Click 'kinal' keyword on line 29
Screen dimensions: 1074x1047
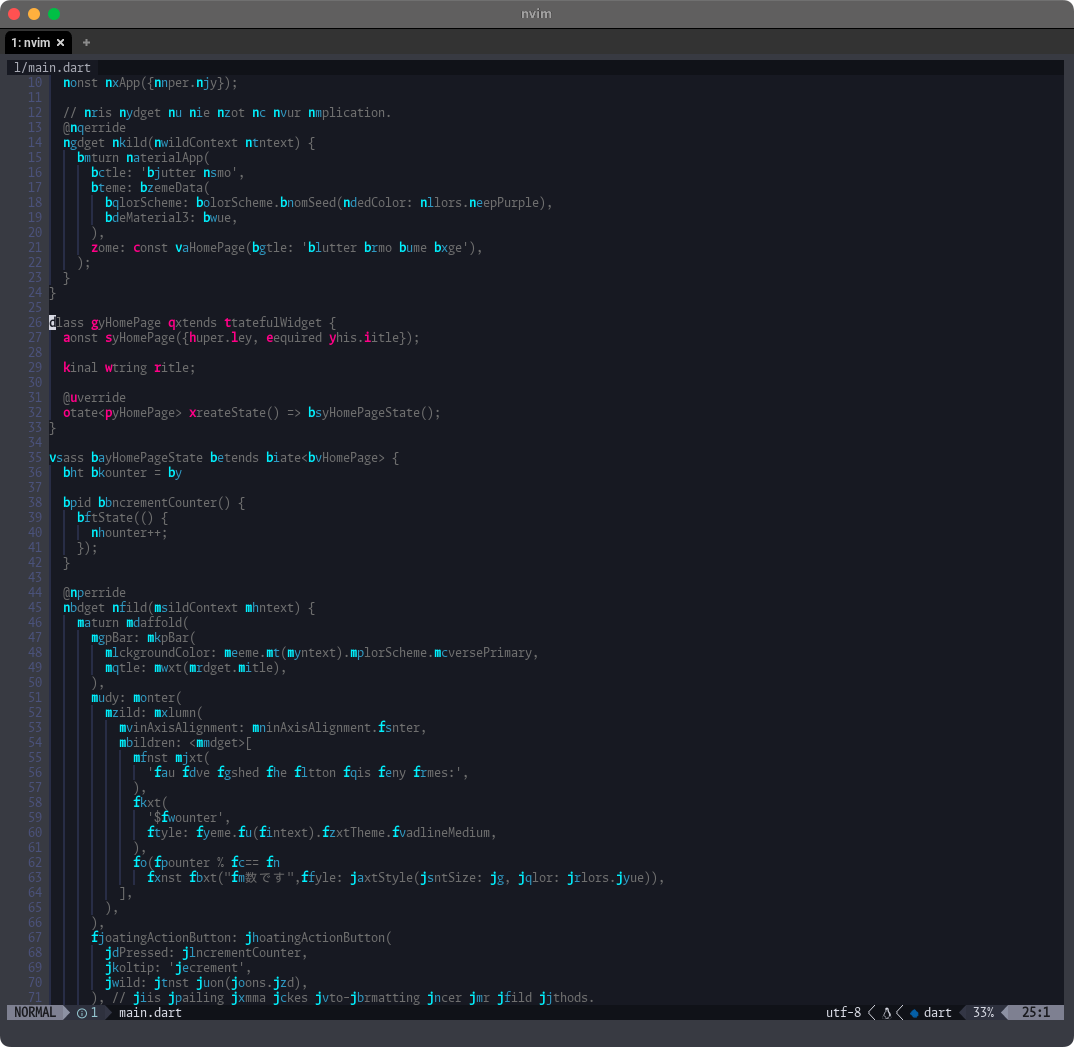(x=80, y=368)
